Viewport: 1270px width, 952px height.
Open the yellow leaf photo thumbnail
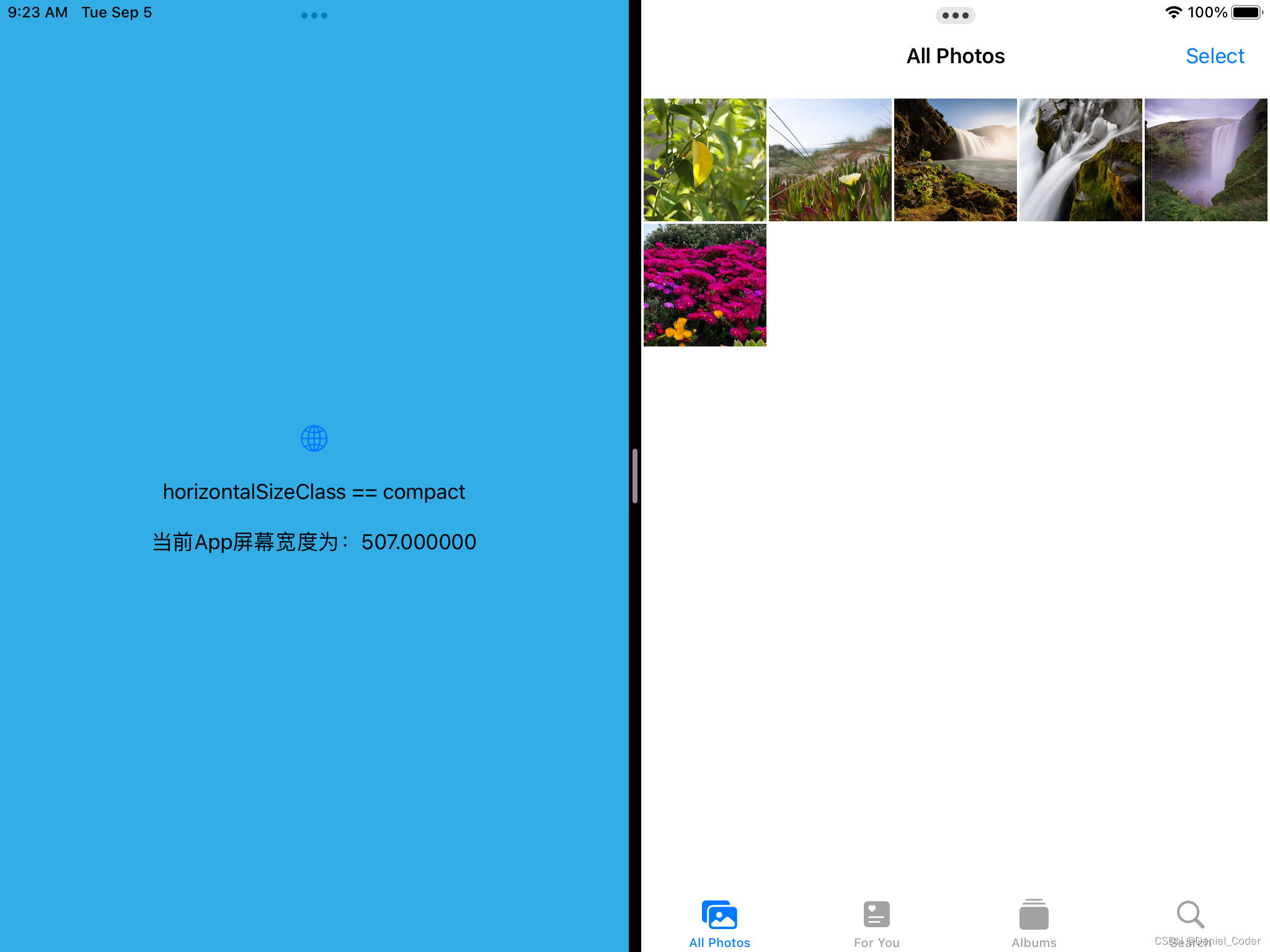pyautogui.click(x=704, y=160)
